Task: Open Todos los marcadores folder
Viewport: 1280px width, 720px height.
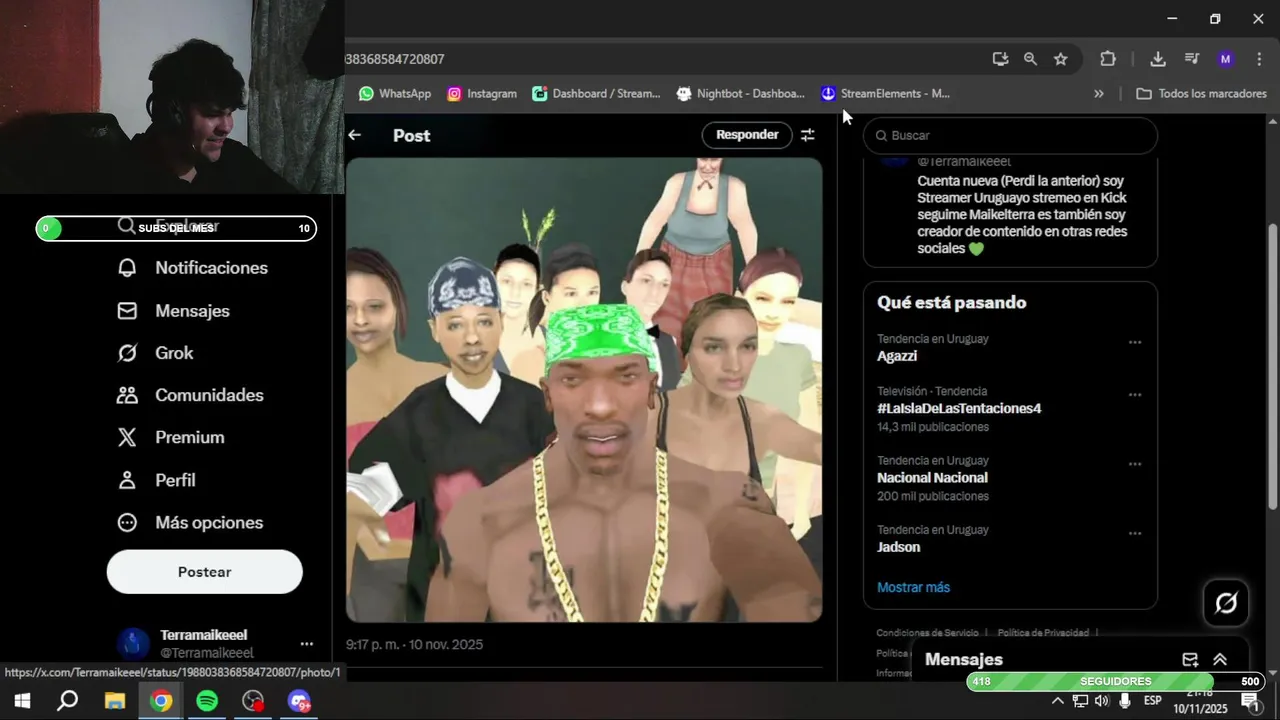Action: (1202, 93)
